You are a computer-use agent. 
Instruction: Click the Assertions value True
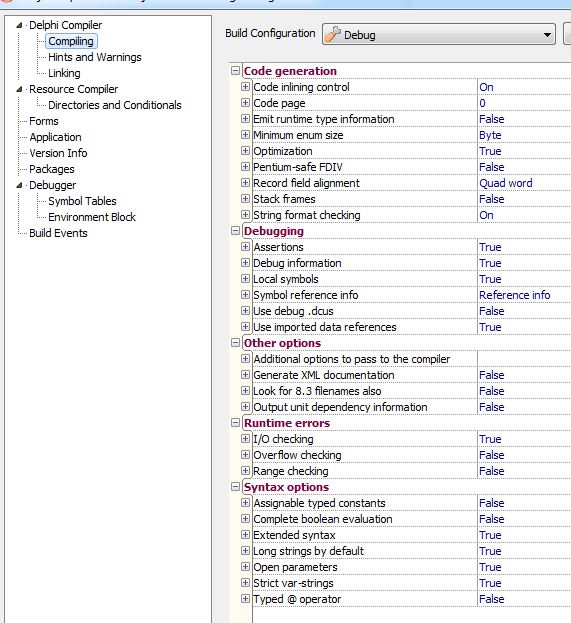point(490,247)
